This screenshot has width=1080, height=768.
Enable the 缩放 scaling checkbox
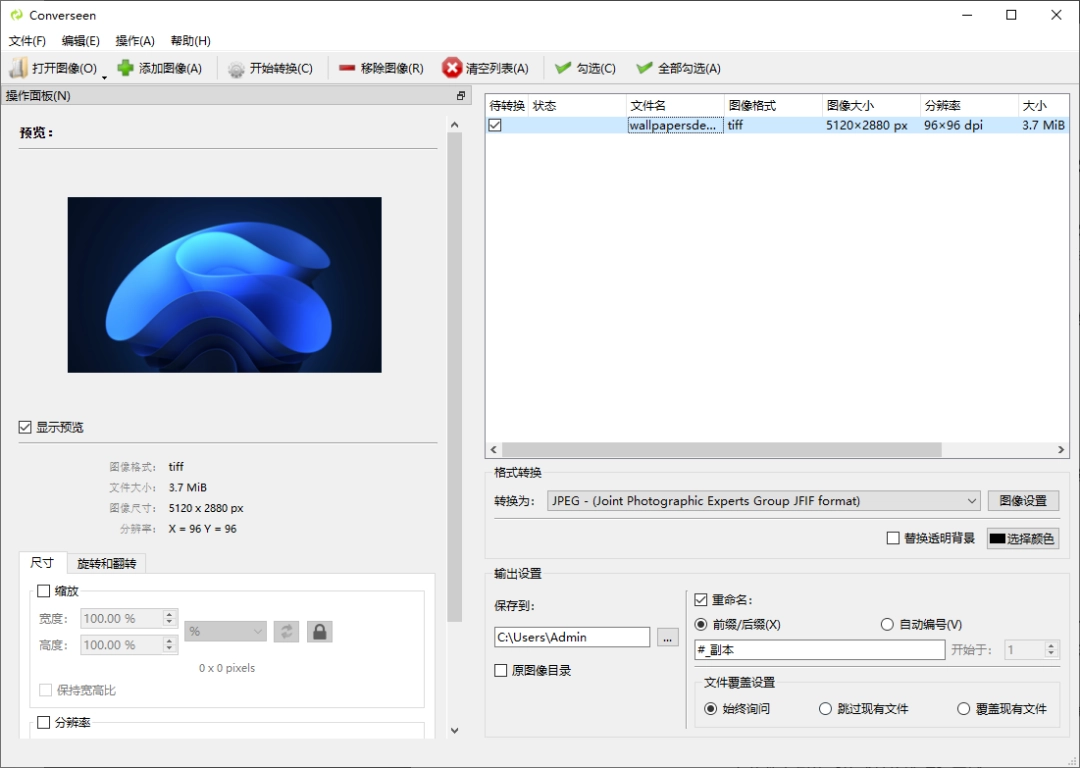[42, 590]
